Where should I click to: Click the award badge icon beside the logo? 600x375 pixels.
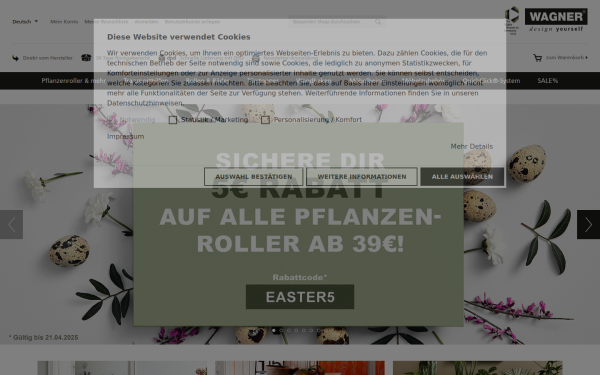[x=512, y=20]
